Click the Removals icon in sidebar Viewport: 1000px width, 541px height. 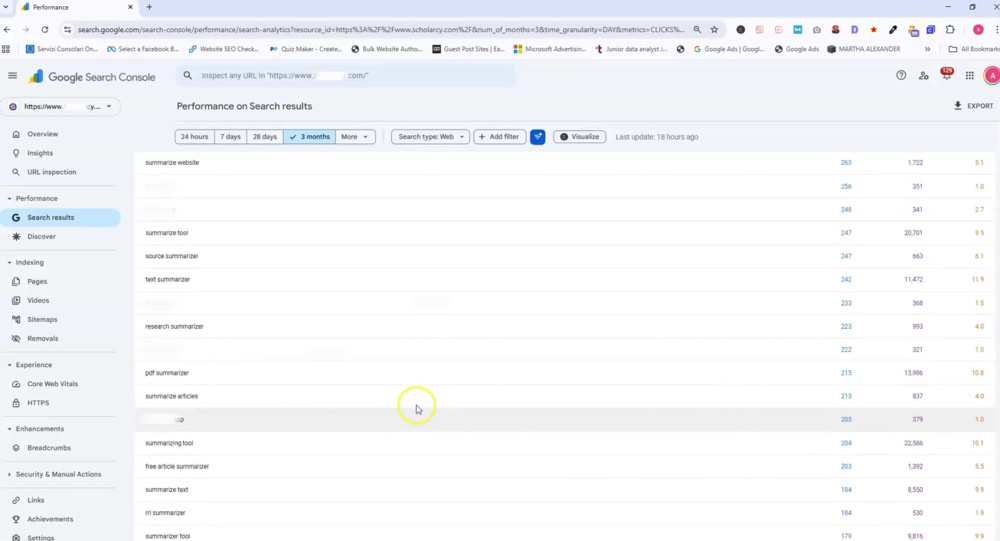(x=16, y=339)
